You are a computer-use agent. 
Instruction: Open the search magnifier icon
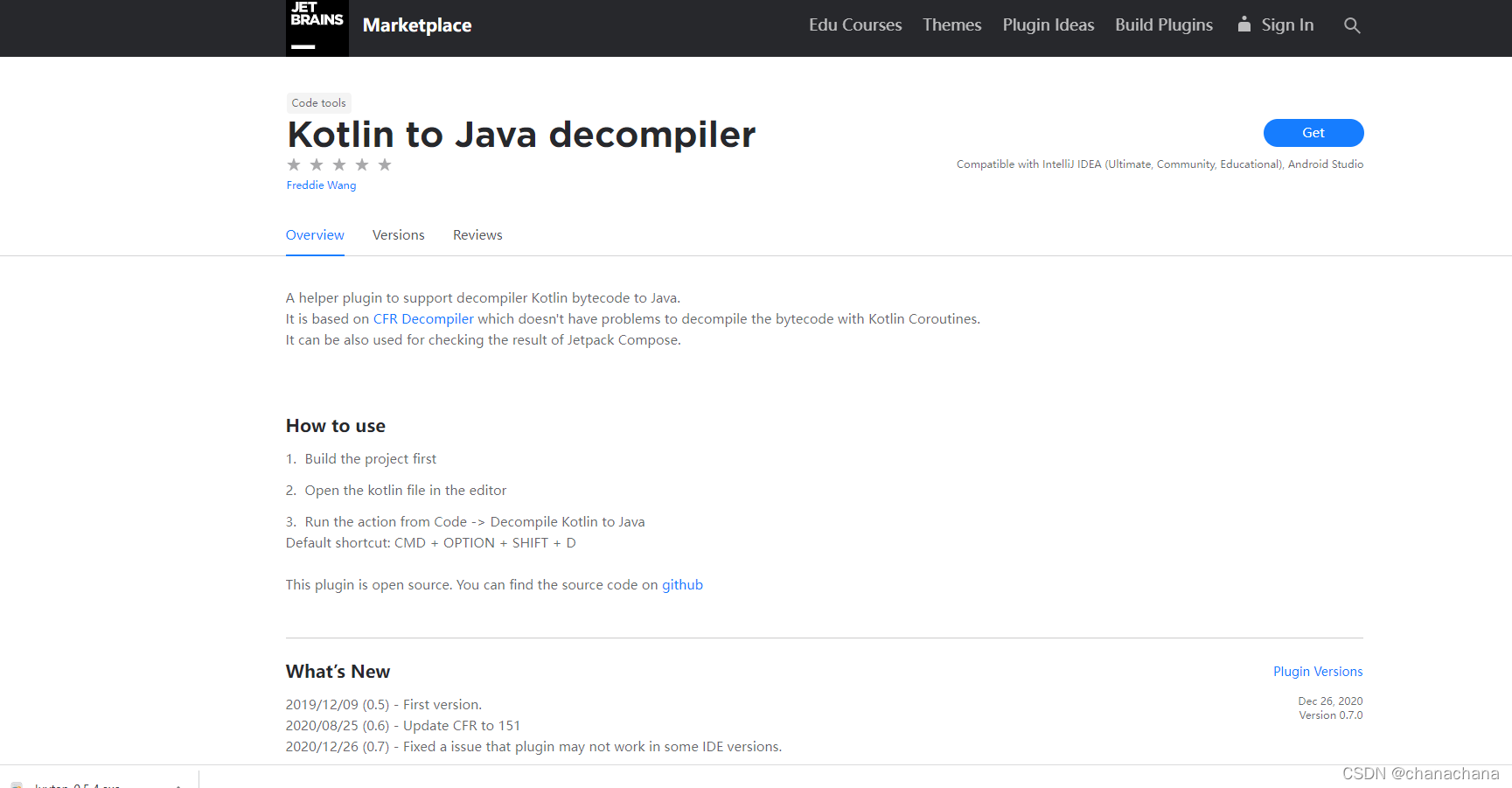(x=1352, y=25)
